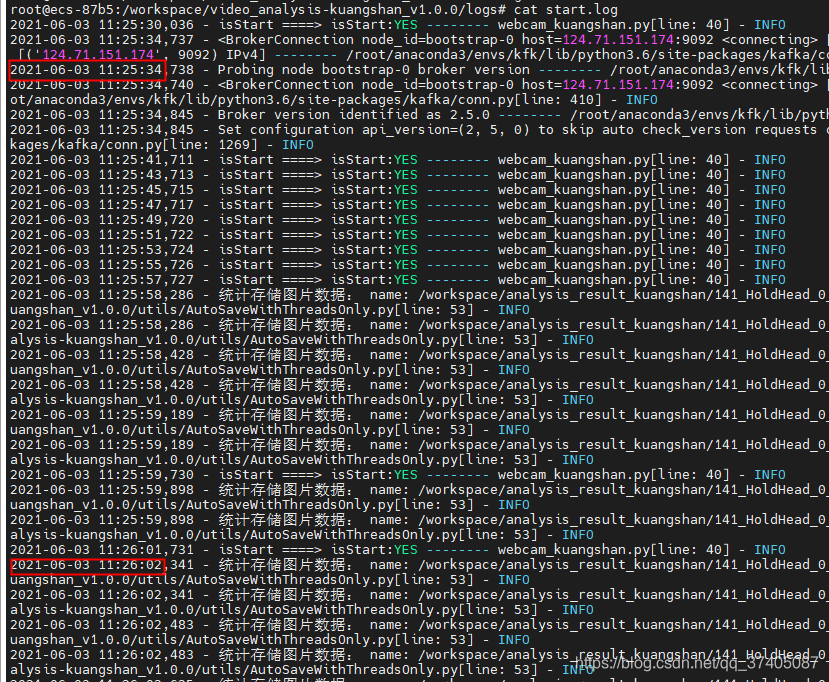829x682 pixels.
Task: Click 'isStart ====>' on the 11:25:51,722 line
Action: coord(270,235)
